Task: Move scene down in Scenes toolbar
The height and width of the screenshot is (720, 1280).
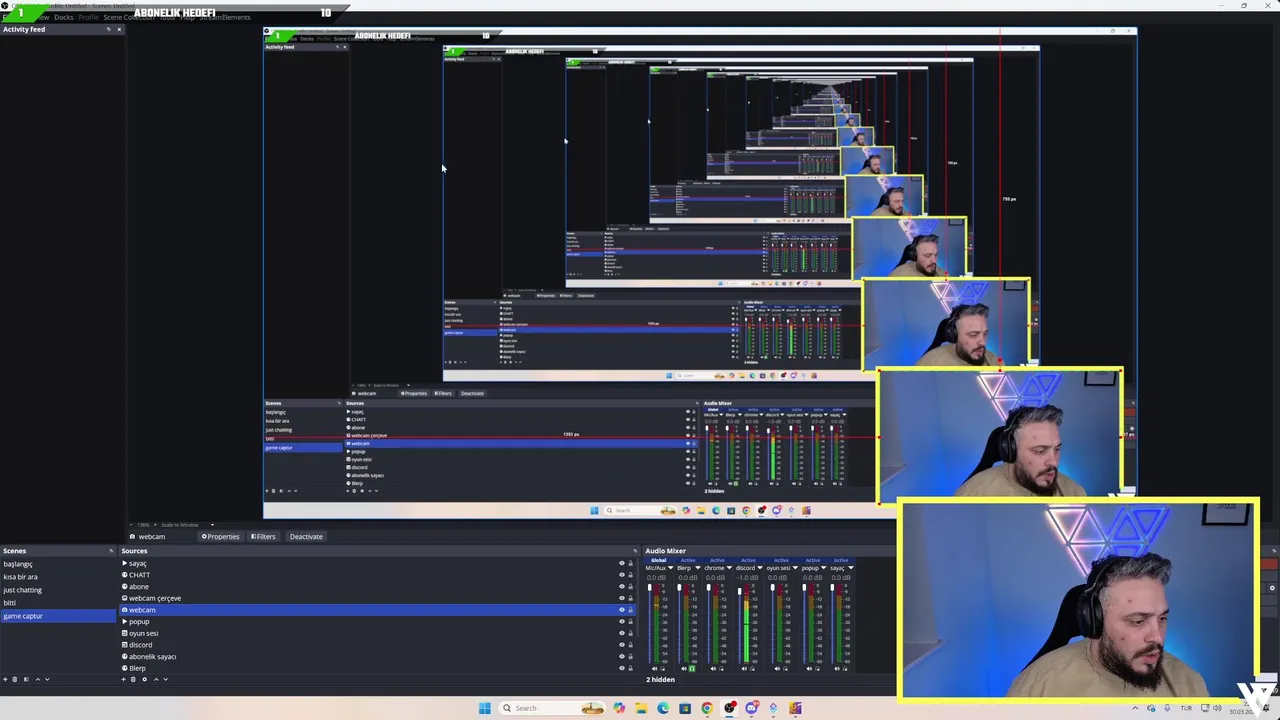Action: pos(47,679)
